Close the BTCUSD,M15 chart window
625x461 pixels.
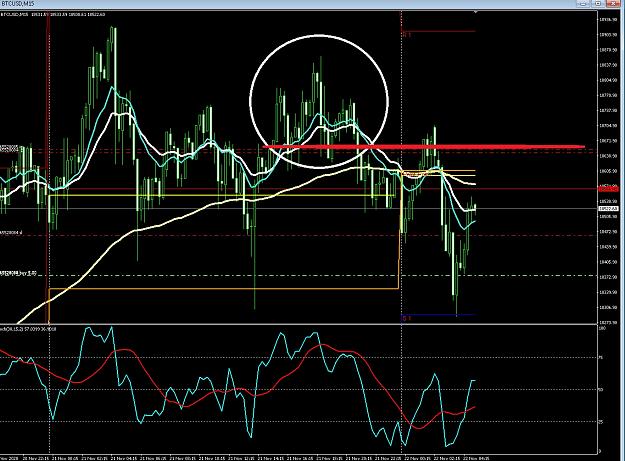coord(613,4)
